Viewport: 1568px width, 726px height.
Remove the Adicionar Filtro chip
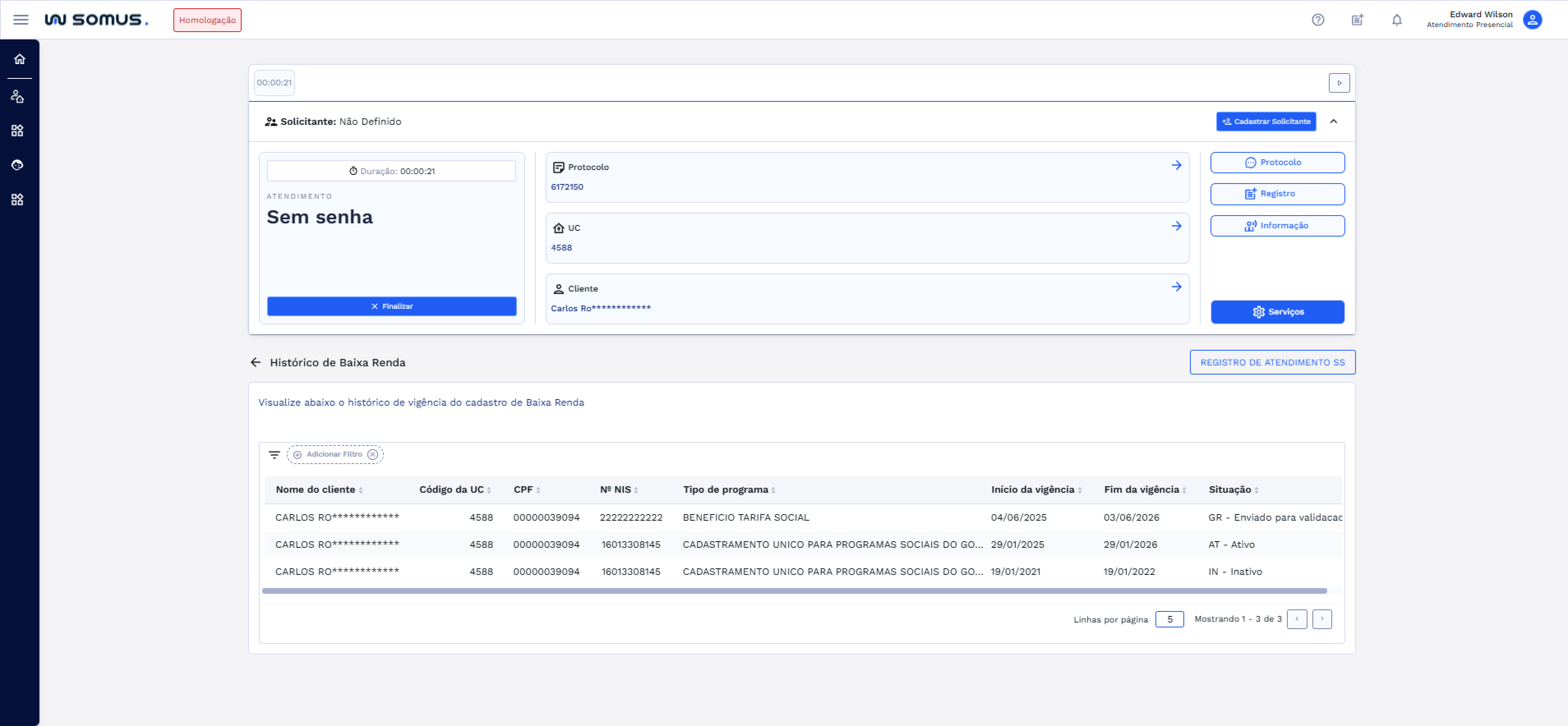coord(373,455)
